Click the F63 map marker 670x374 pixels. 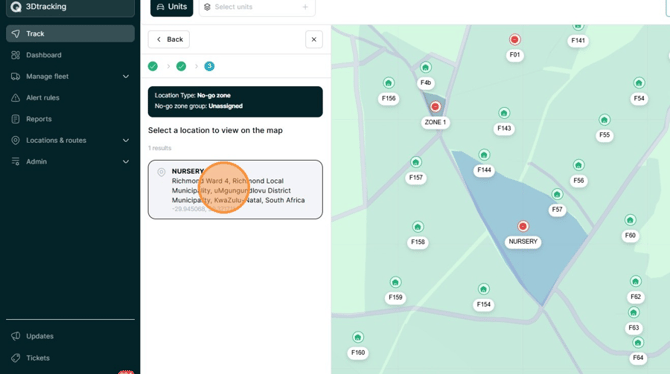pyautogui.click(x=633, y=312)
